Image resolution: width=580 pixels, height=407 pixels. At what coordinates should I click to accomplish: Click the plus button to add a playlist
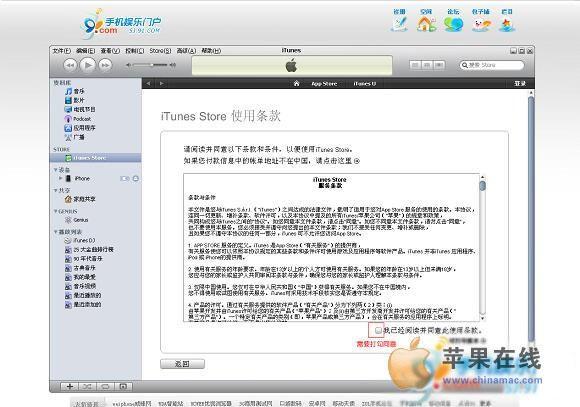coord(70,387)
